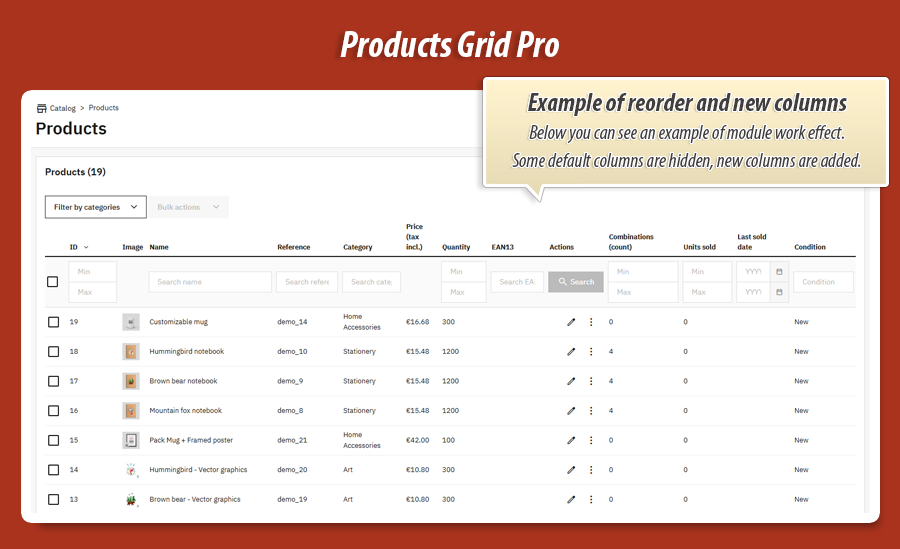The height and width of the screenshot is (549, 900).
Task: Edit the Hummingbird notebook product
Action: pyautogui.click(x=571, y=351)
